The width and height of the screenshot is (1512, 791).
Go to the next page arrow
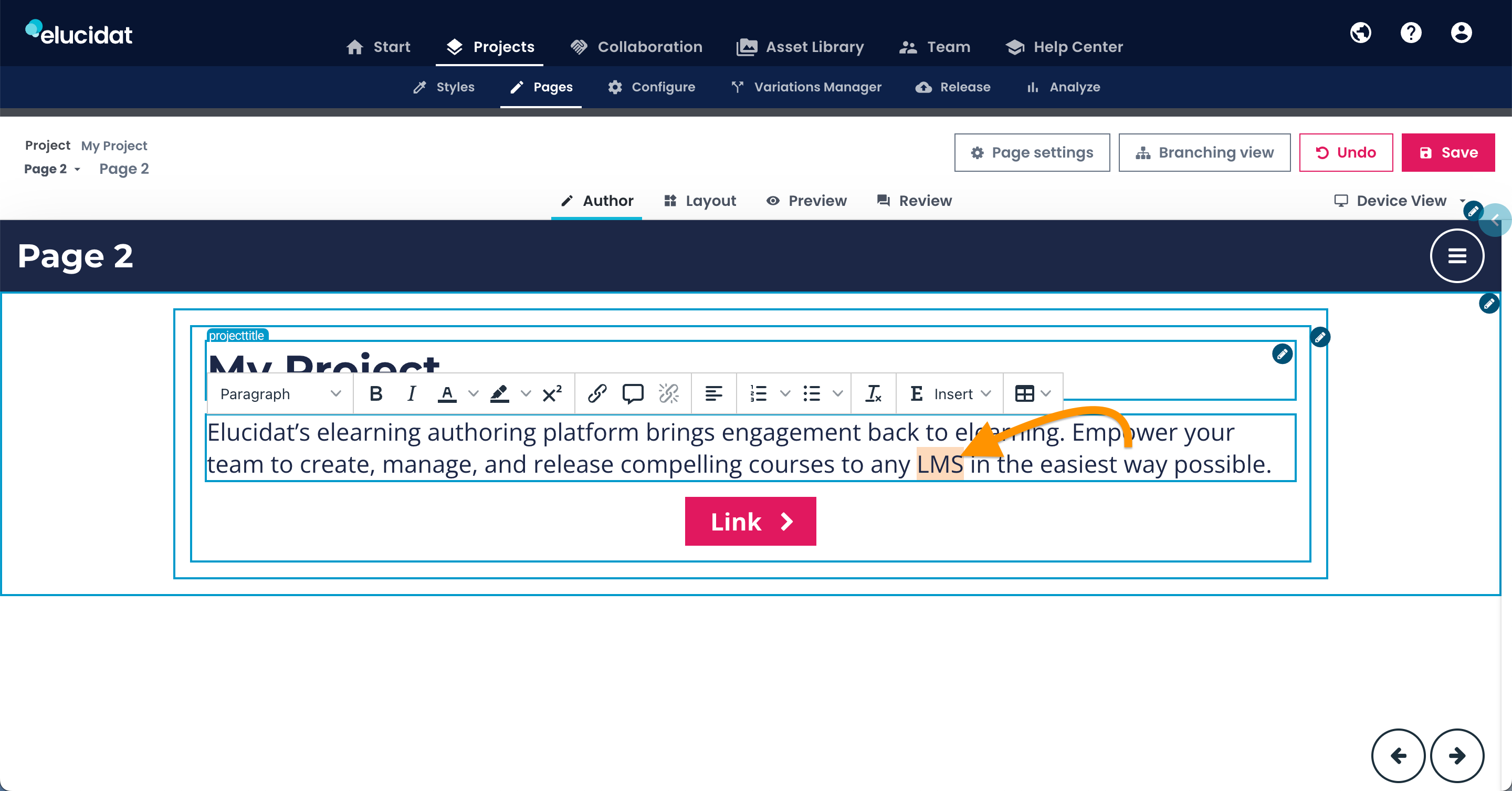click(1457, 755)
